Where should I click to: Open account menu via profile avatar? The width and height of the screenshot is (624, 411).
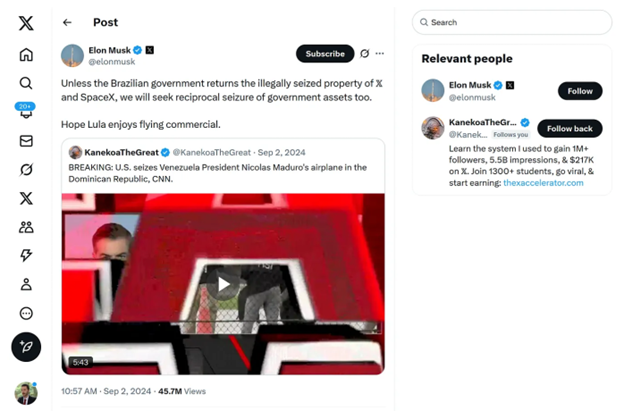coord(26,392)
